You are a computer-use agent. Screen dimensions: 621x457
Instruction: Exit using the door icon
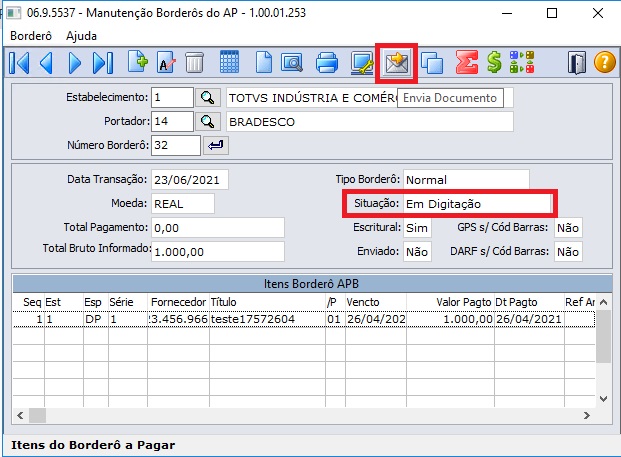tap(576, 63)
